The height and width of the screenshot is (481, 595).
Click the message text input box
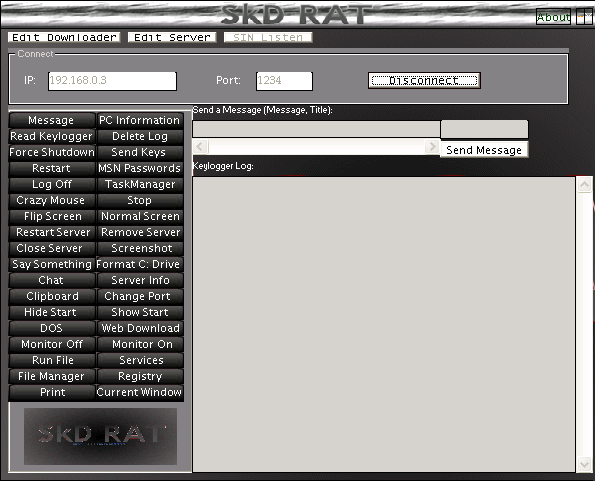(316, 129)
